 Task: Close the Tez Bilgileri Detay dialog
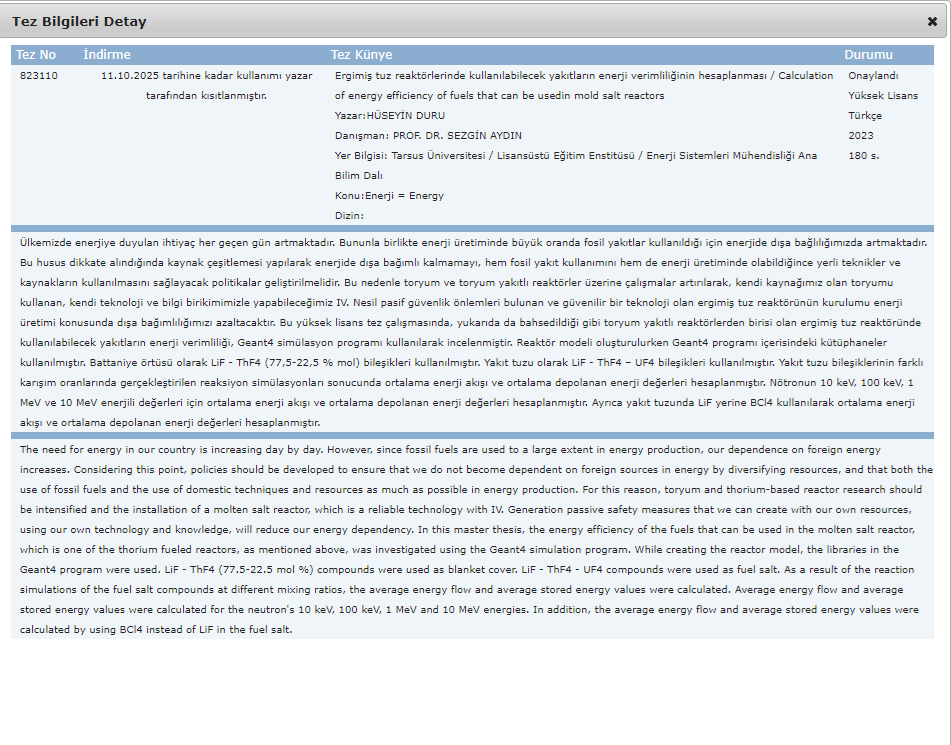coord(932,21)
